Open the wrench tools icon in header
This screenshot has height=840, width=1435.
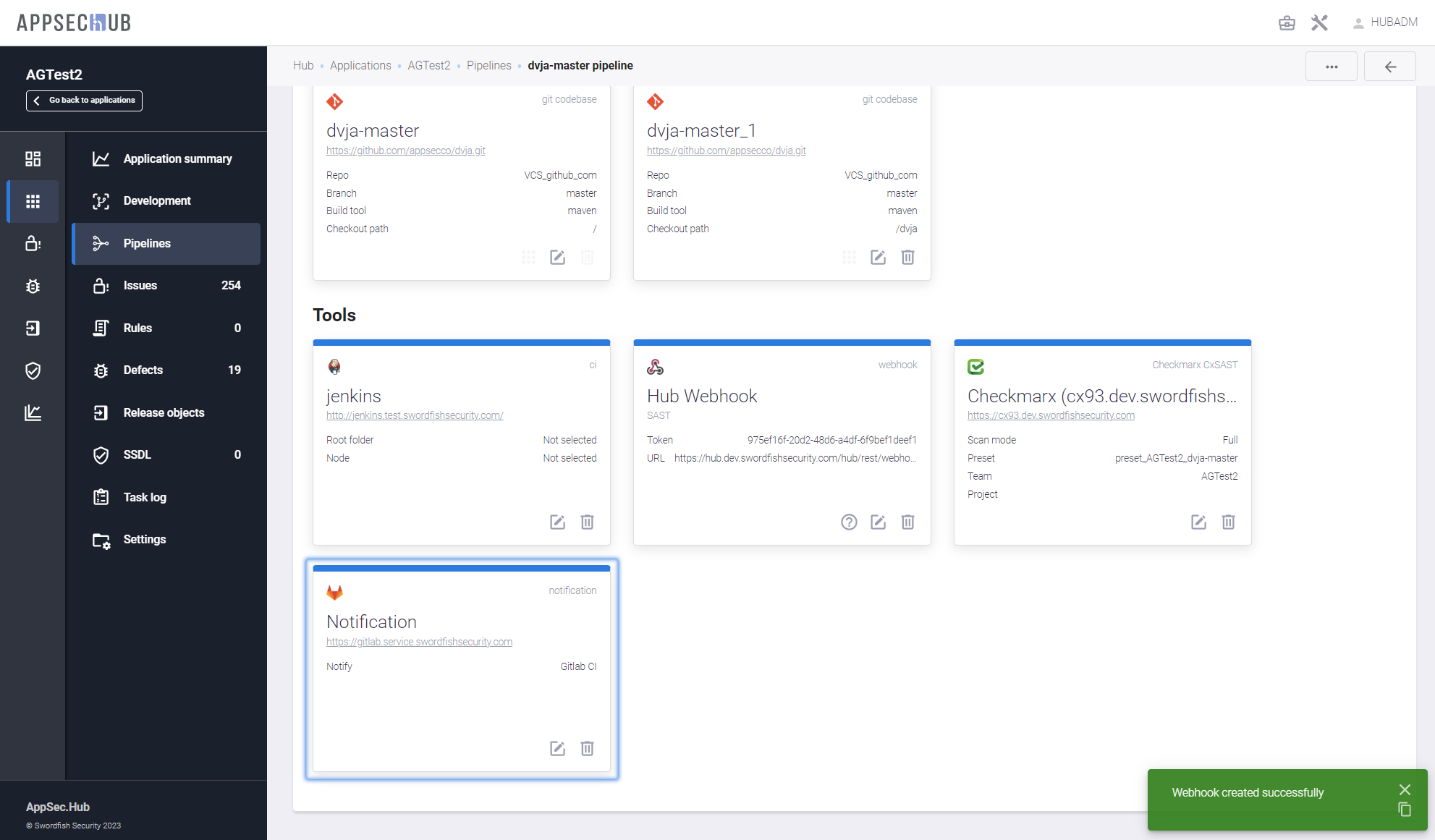(x=1319, y=23)
